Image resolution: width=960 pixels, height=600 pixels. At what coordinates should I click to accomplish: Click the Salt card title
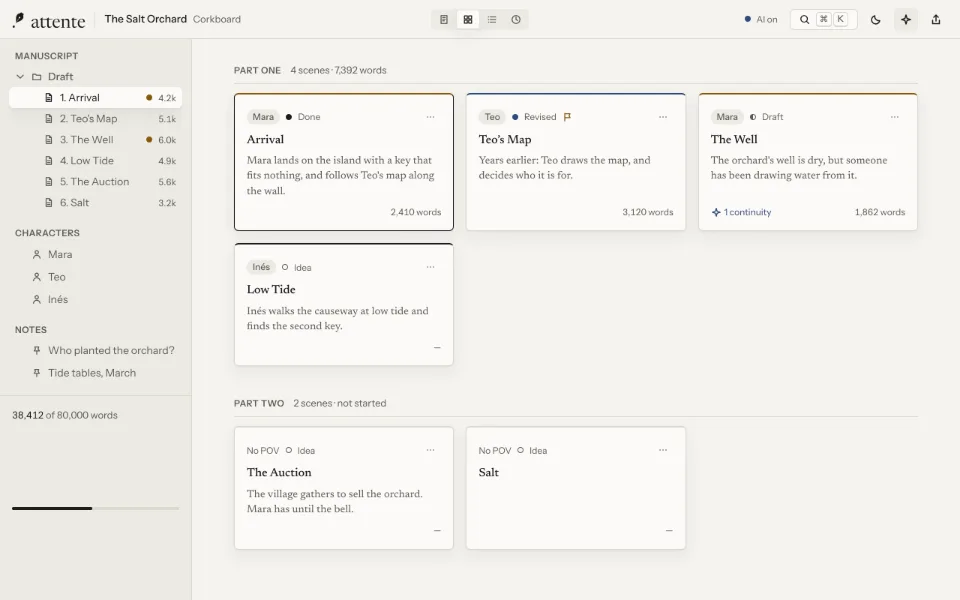tap(489, 473)
